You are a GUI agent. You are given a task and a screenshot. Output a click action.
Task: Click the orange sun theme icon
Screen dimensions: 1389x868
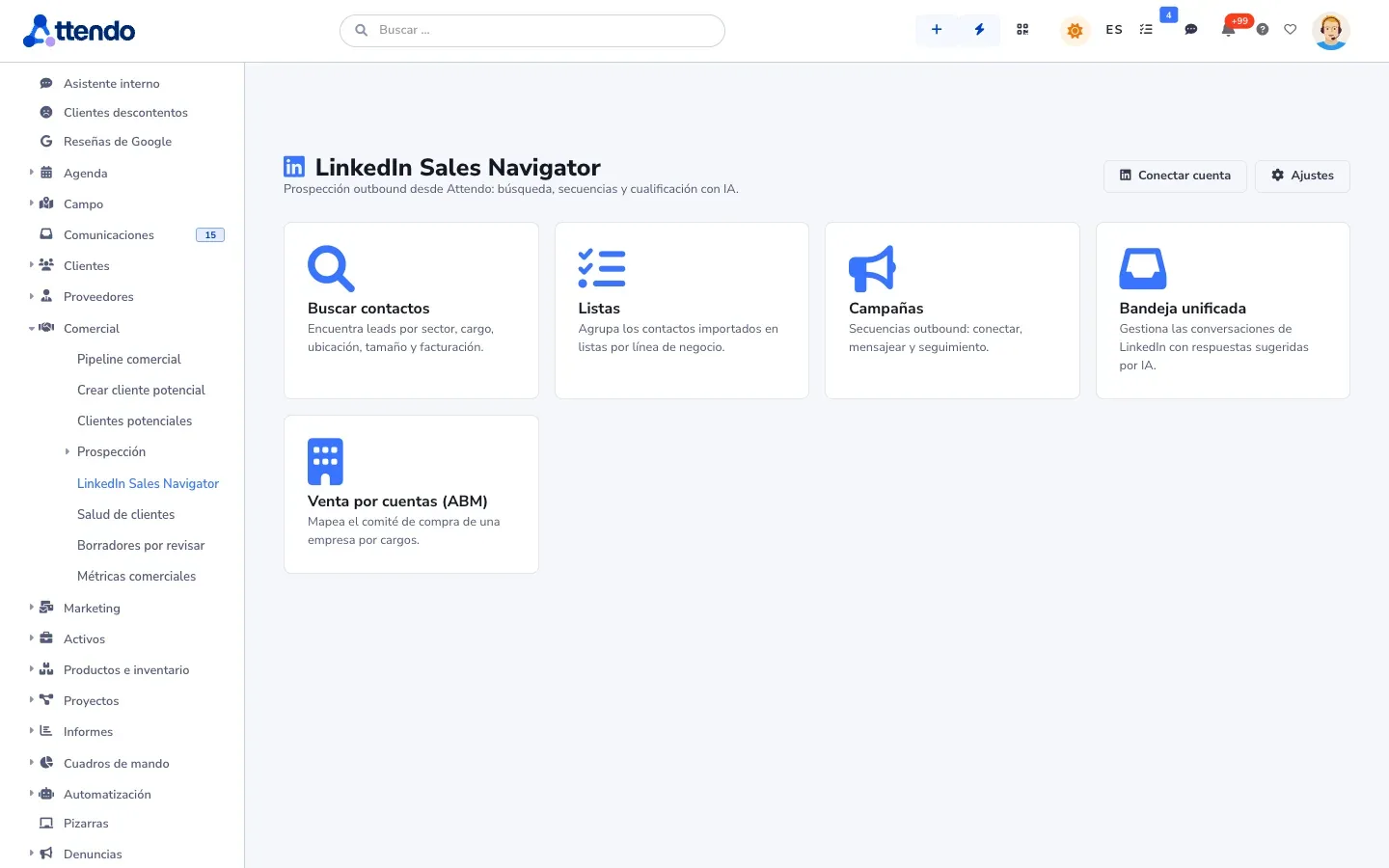point(1075,31)
